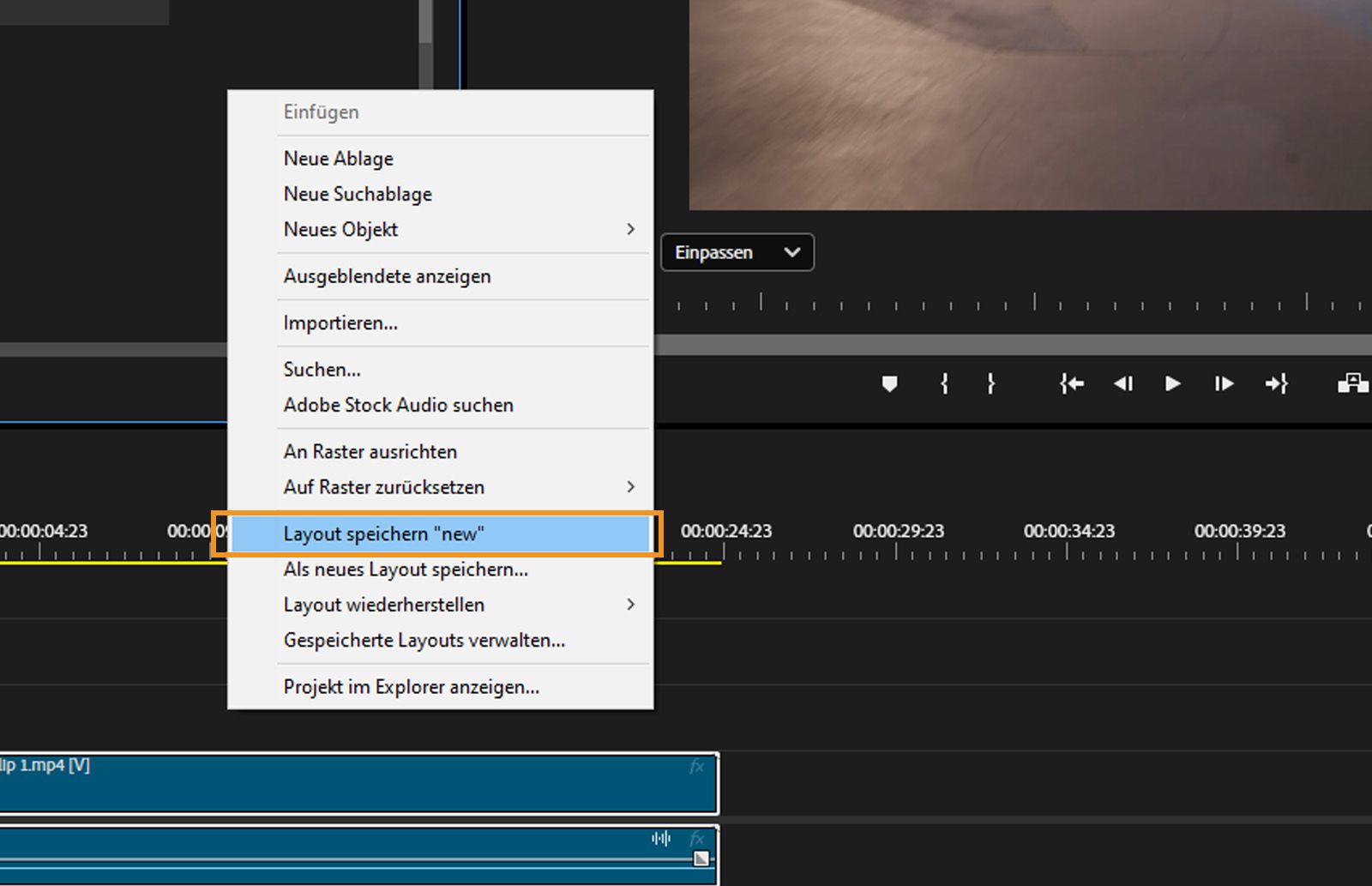1372x886 pixels.
Task: Click the project panel's vertical scrollbar
Action: (426, 43)
